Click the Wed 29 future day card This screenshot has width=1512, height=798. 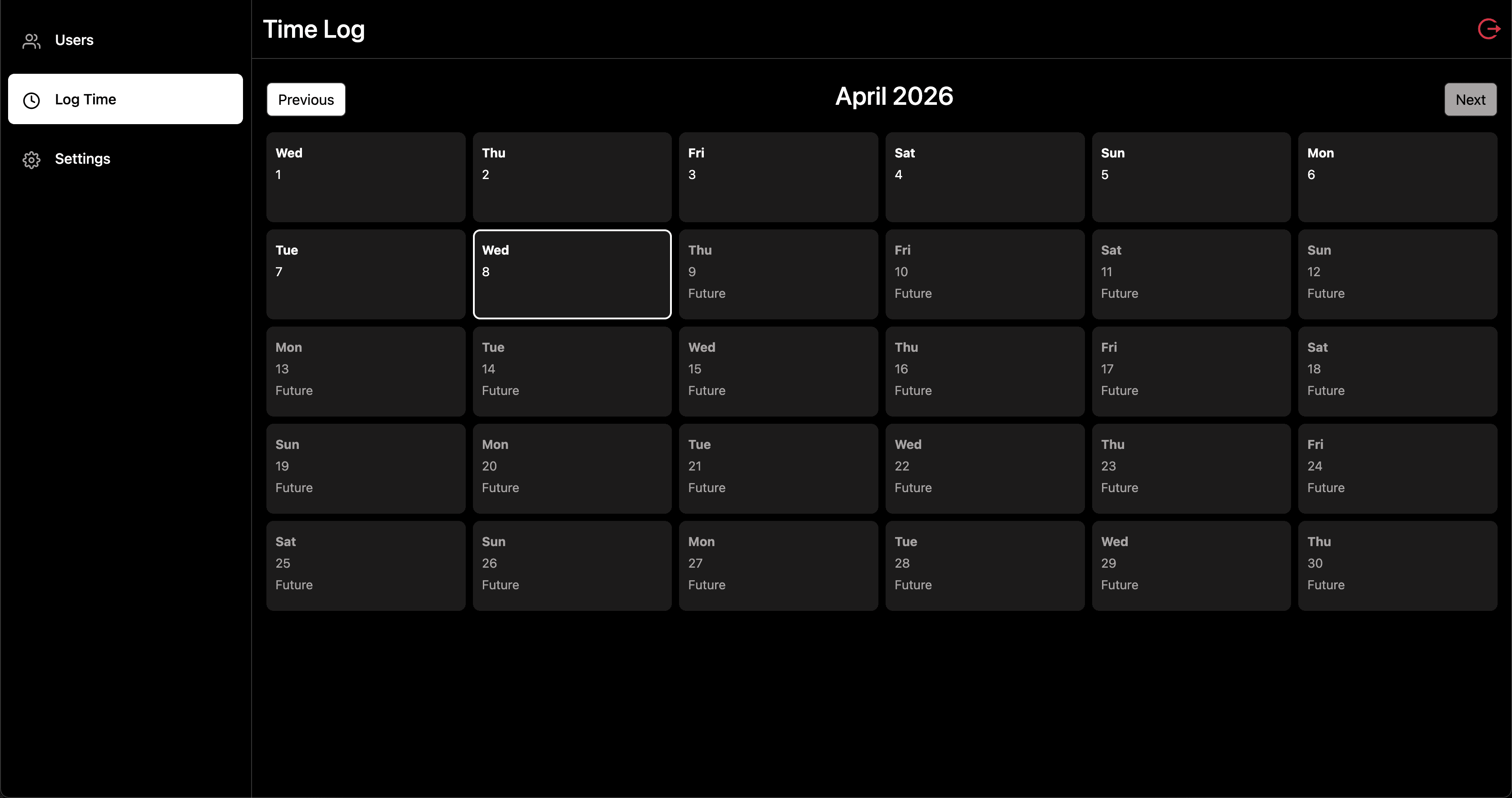click(1192, 566)
